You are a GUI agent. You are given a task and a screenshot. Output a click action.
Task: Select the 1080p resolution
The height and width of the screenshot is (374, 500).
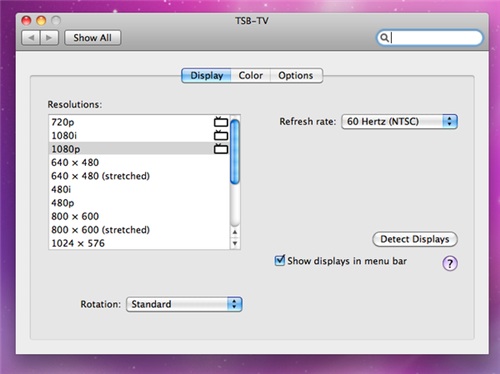[x=139, y=149]
